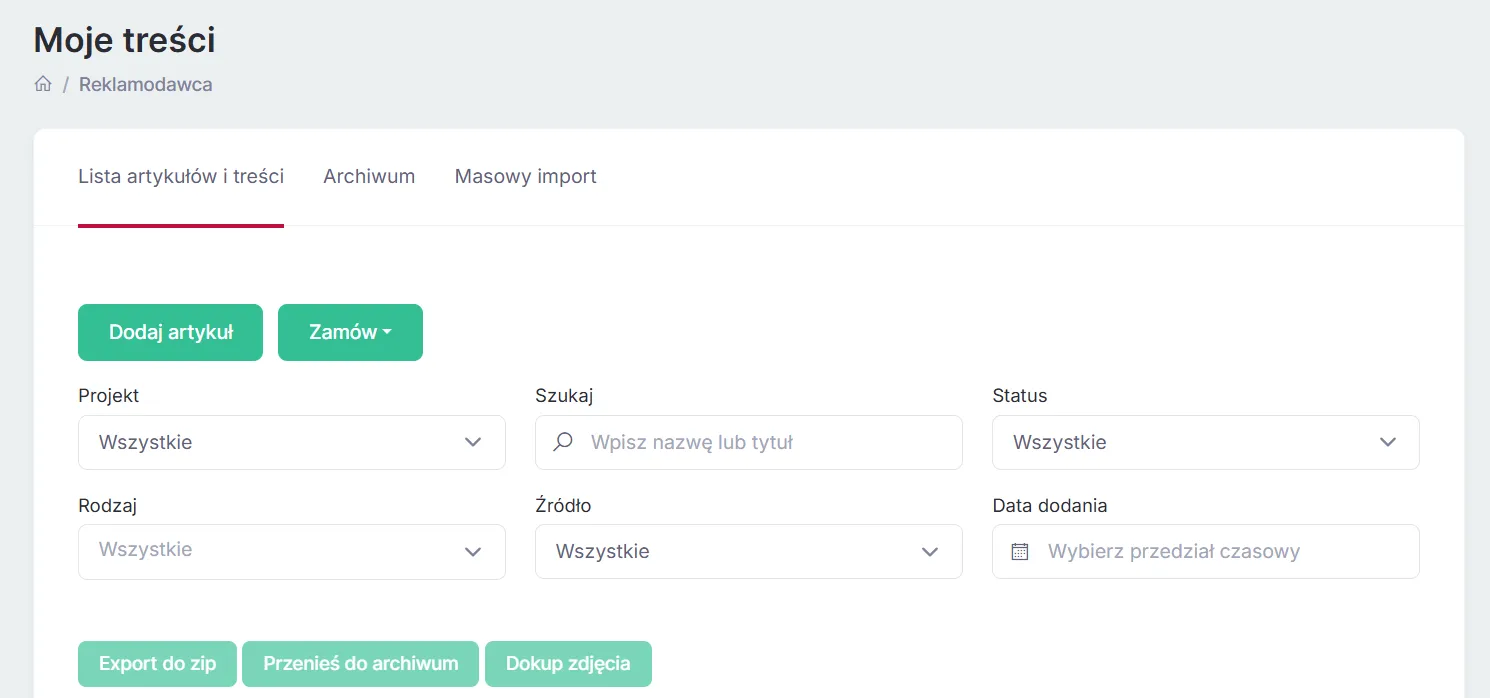
Task: Switch to Lista artykułów i treści tab
Action: (181, 176)
